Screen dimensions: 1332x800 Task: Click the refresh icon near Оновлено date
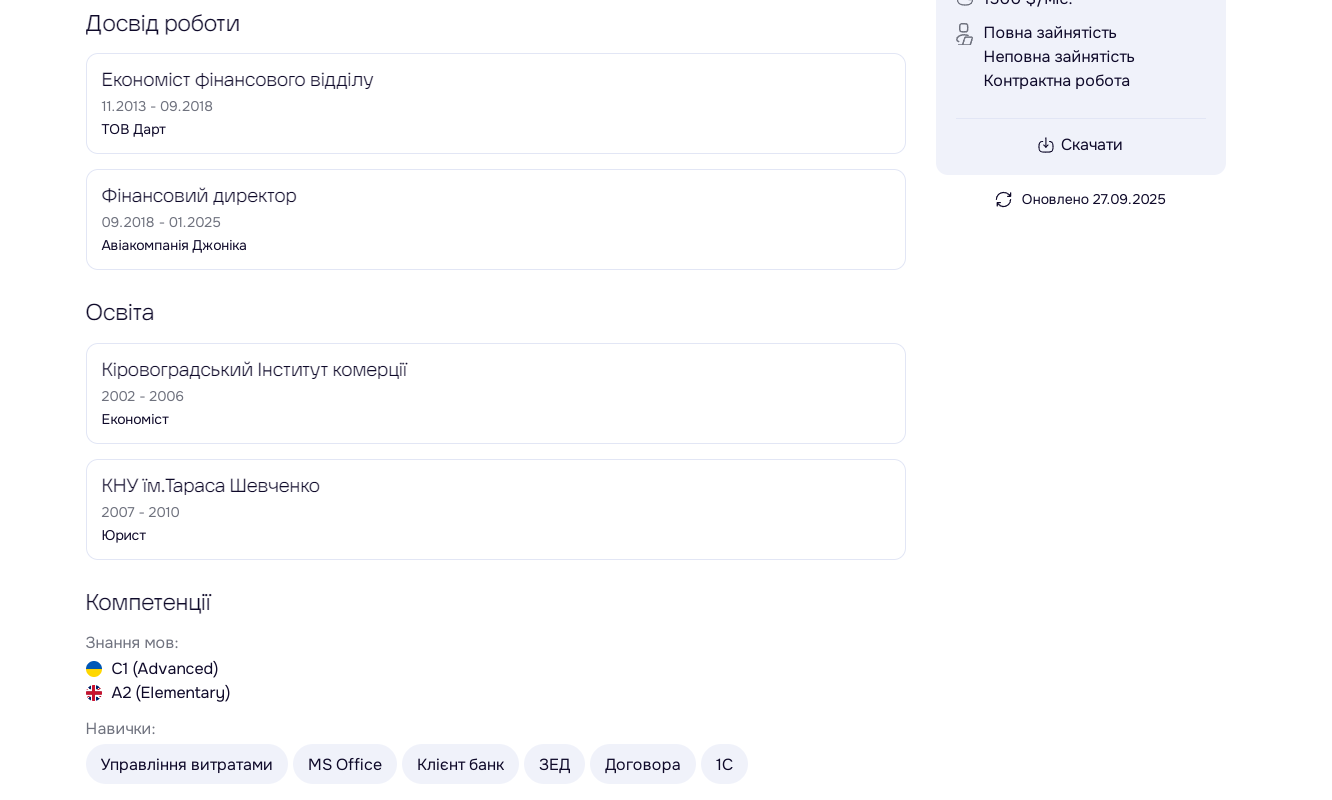point(1003,199)
